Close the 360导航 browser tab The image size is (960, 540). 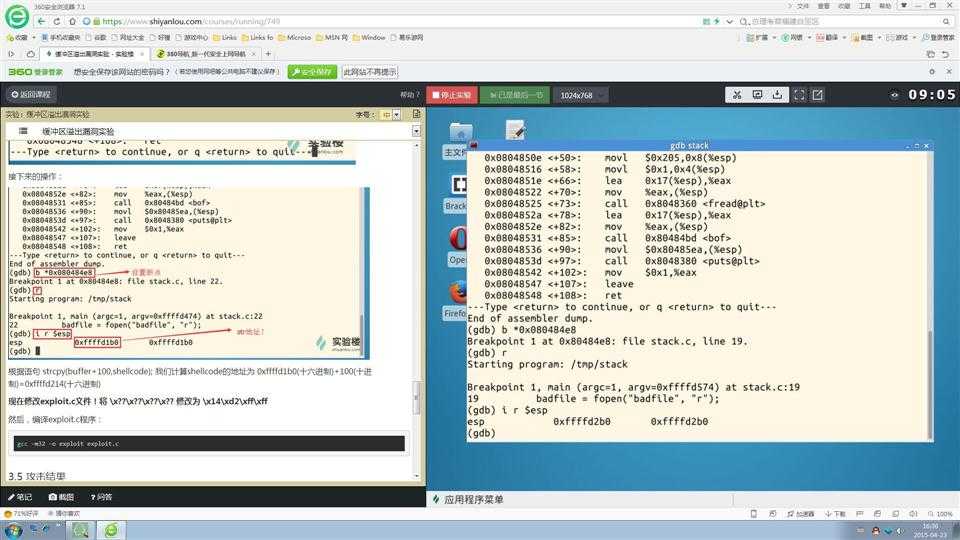click(x=254, y=54)
